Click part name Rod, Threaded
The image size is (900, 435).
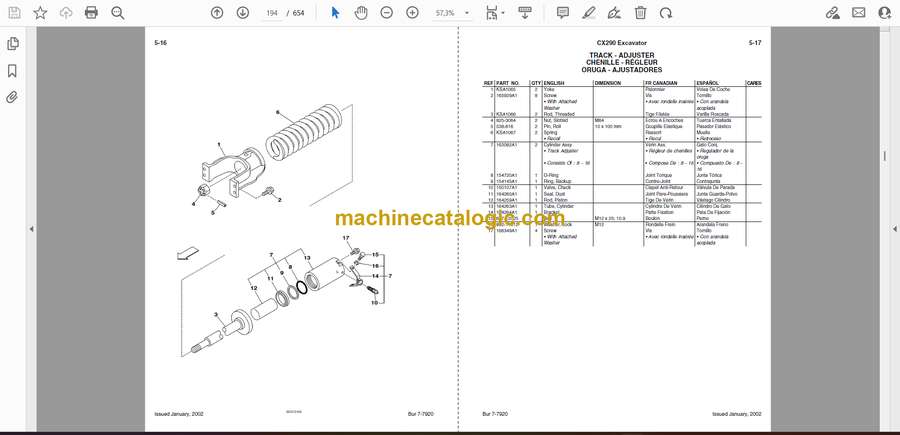click(559, 114)
